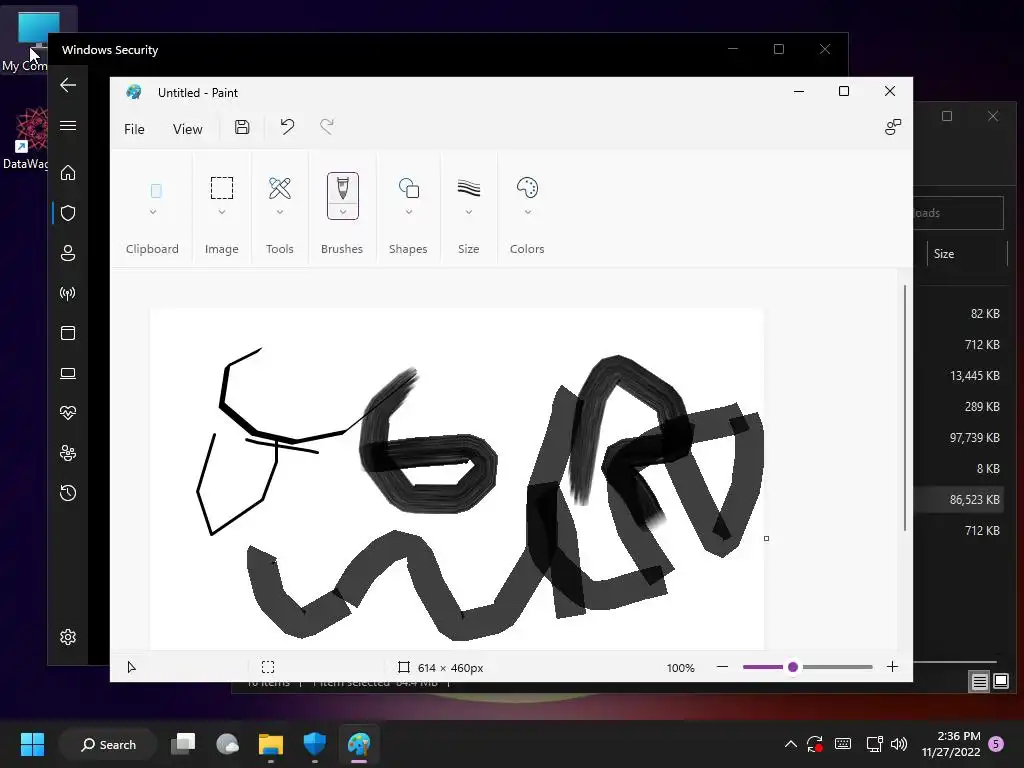Open Windows Security taskbar shield icon
The height and width of the screenshot is (768, 1024).
(315, 744)
